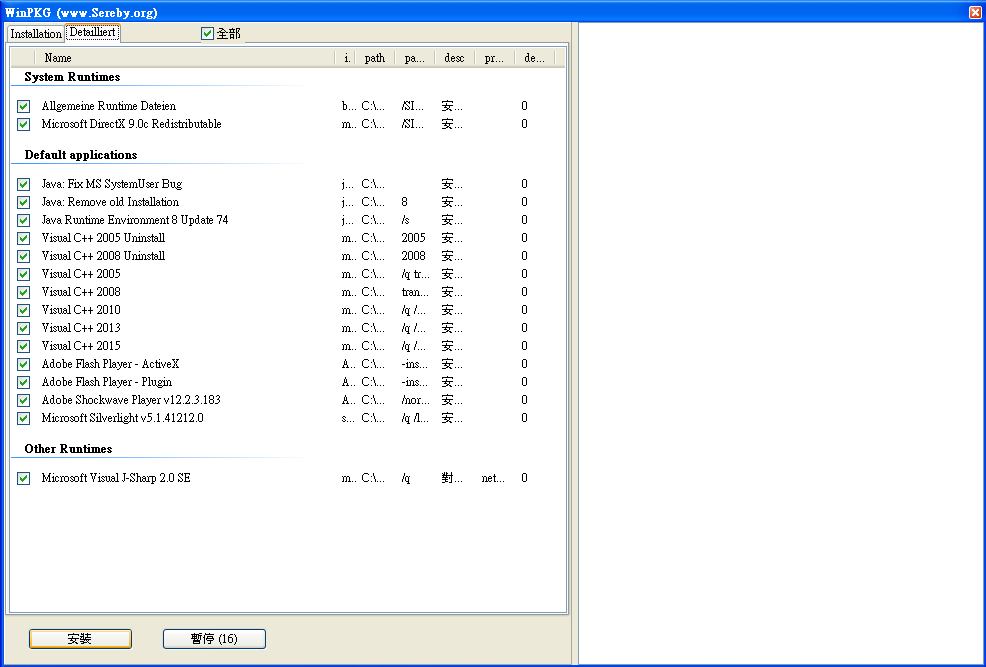Select the Allgemeine Runtime Dateien row text
This screenshot has width=986, height=667.
pos(109,106)
